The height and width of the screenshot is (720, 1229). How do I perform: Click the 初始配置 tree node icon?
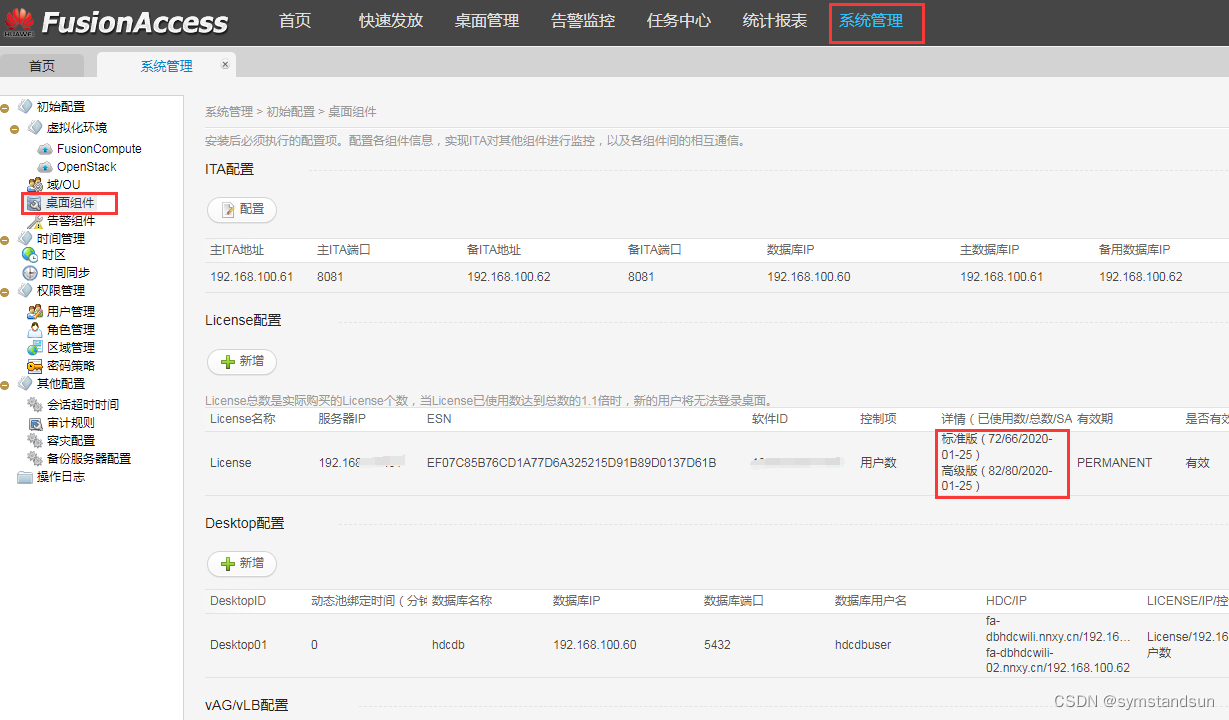(25, 107)
